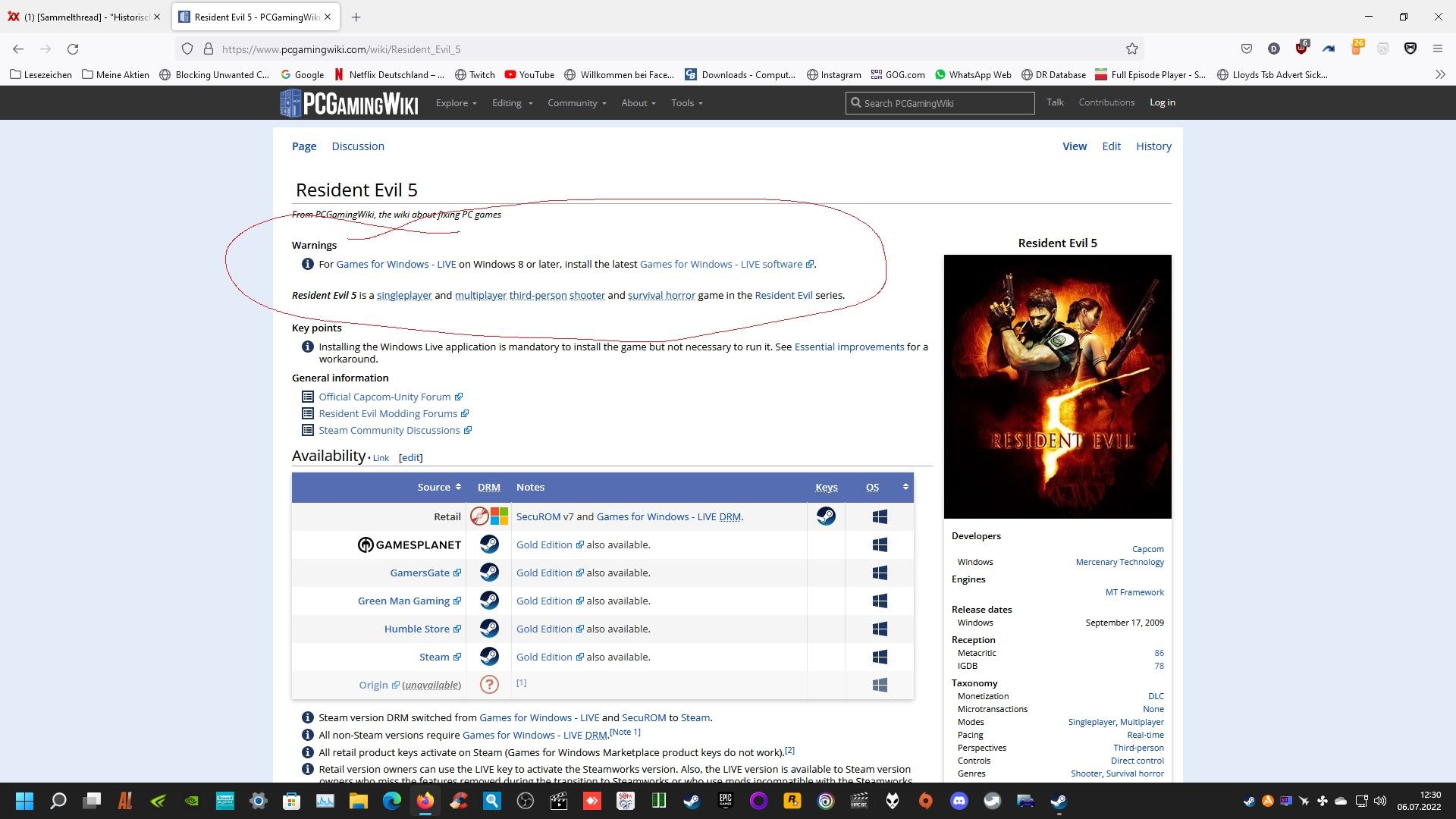
Task: Switch to the Discussion tab
Action: point(358,146)
